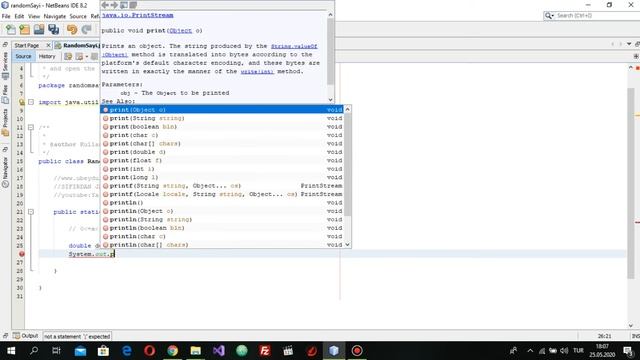This screenshot has height=360, width=640.
Task: Click the NetBeans taskbar icon
Action: [x=334, y=351]
